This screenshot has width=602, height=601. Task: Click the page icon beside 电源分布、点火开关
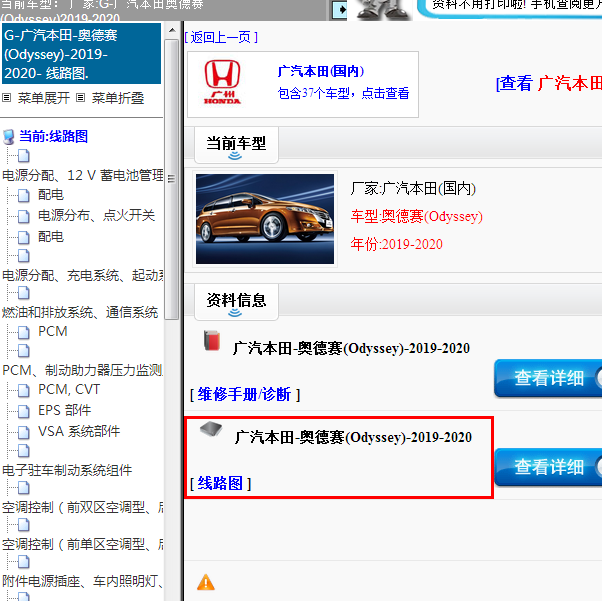24,216
